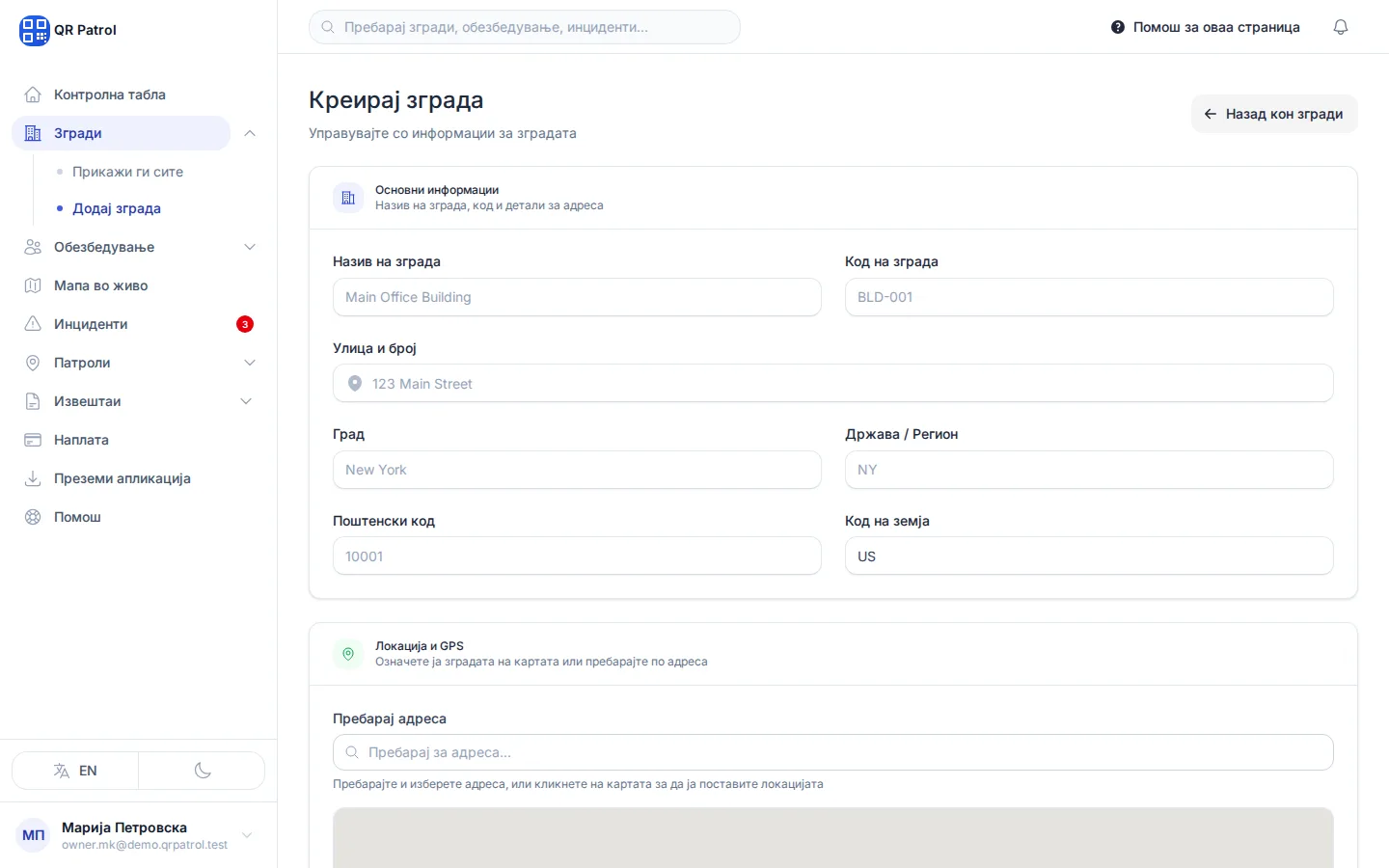The image size is (1389, 868).
Task: Click the search magnifier icon in top bar
Action: point(328,27)
